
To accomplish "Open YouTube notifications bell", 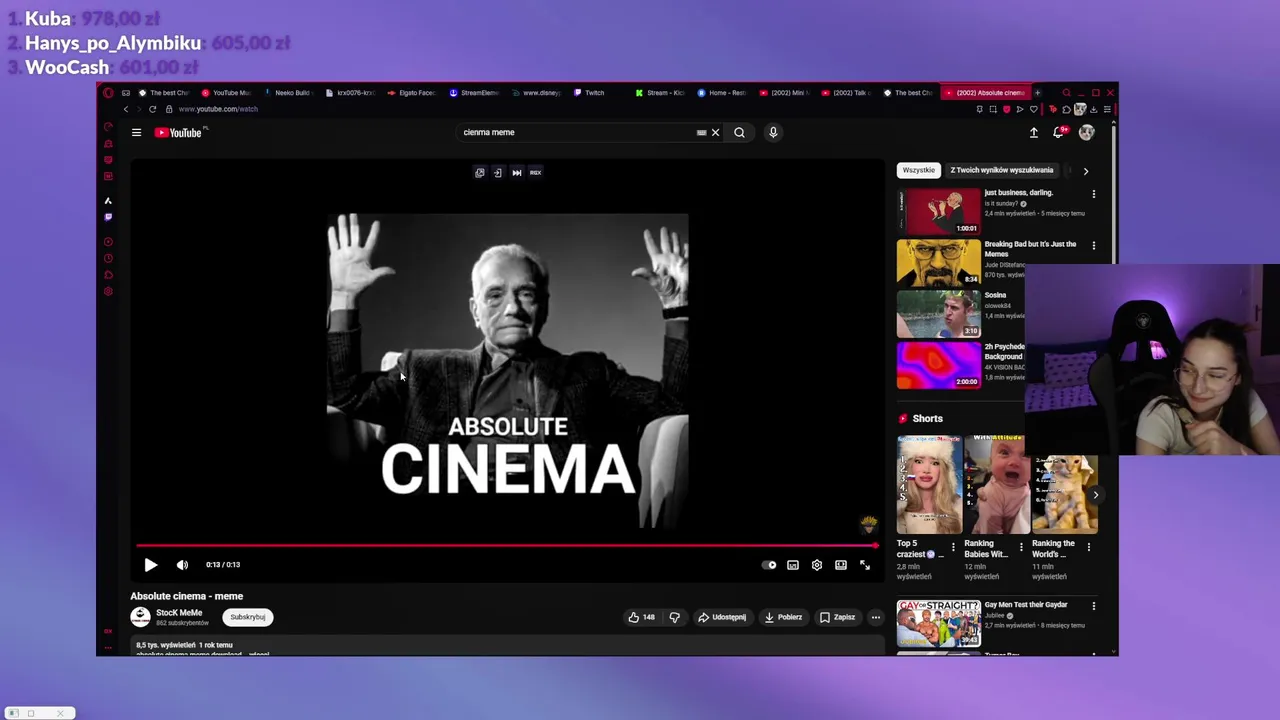I will [1059, 132].
